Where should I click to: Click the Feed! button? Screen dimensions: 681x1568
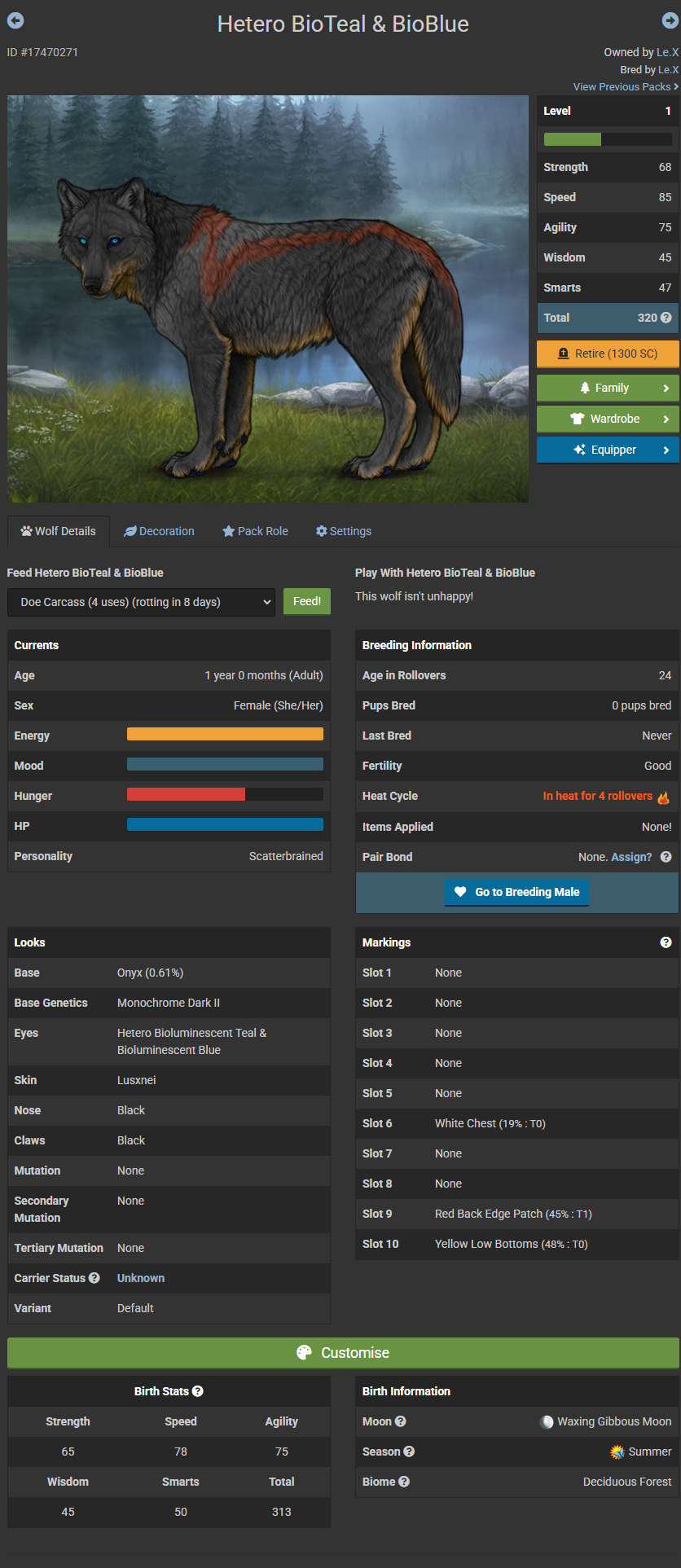(x=307, y=601)
